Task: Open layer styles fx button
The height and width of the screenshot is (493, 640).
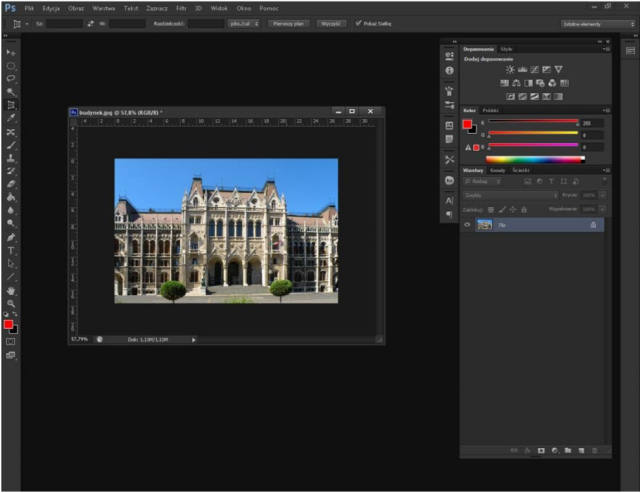Action: point(527,450)
